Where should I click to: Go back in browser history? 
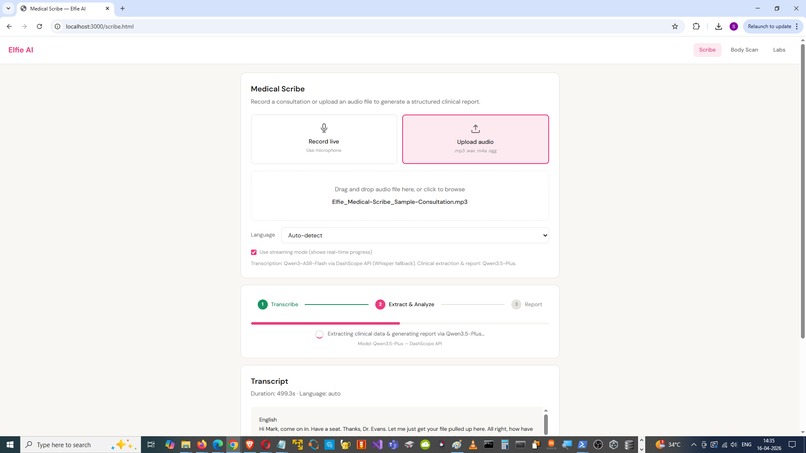tap(9, 26)
